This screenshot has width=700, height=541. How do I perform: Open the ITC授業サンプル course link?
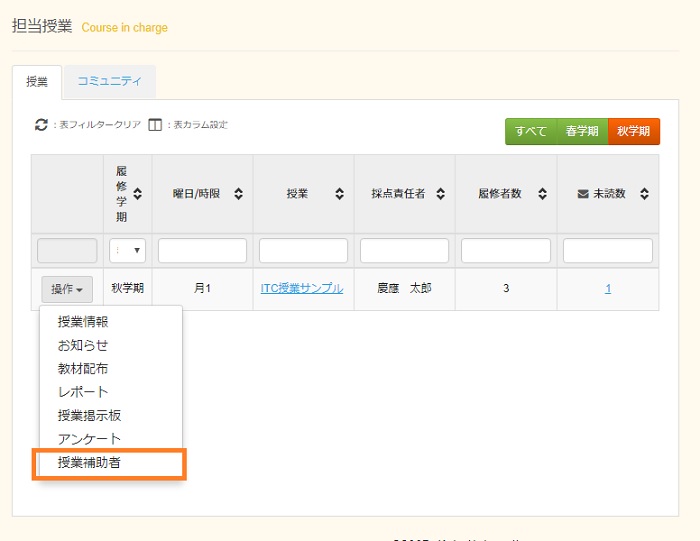point(302,288)
